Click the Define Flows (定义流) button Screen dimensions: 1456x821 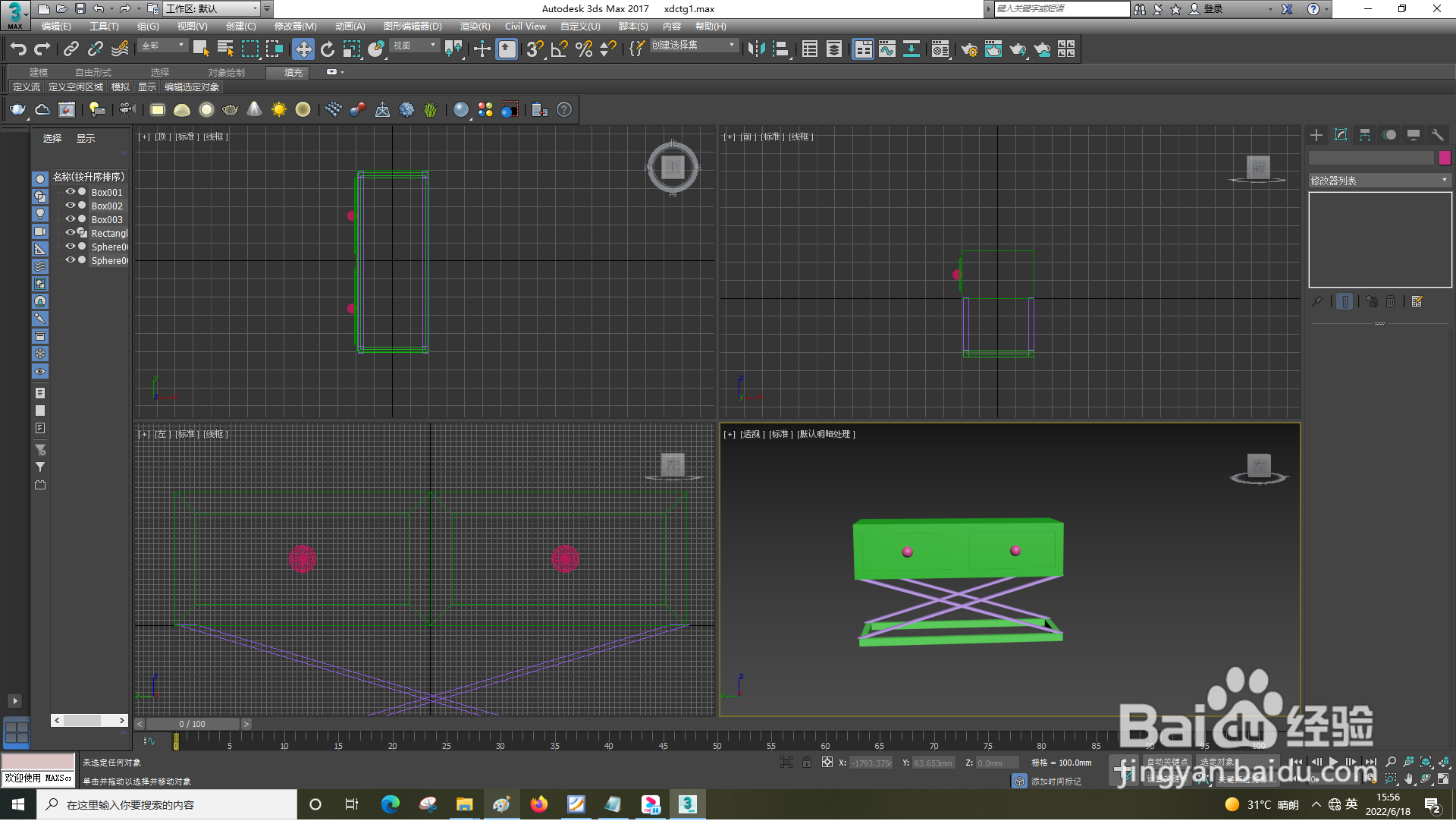point(27,87)
